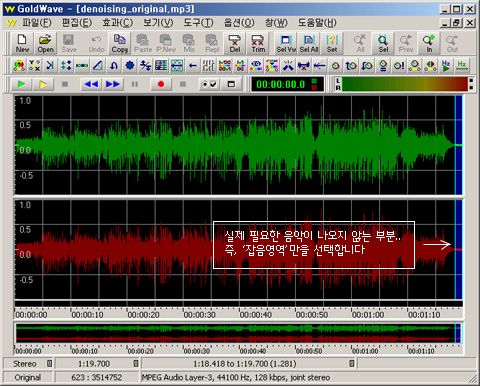Click the New file toolbar button
This screenshot has height=386, width=480.
coord(22,43)
